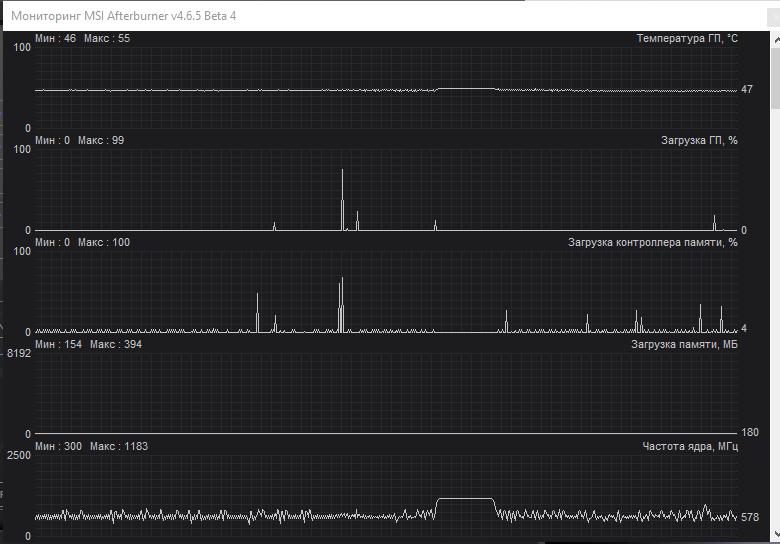Click the 8192 axis label of memory graph
Screen dimensions: 780x544
tap(18, 354)
